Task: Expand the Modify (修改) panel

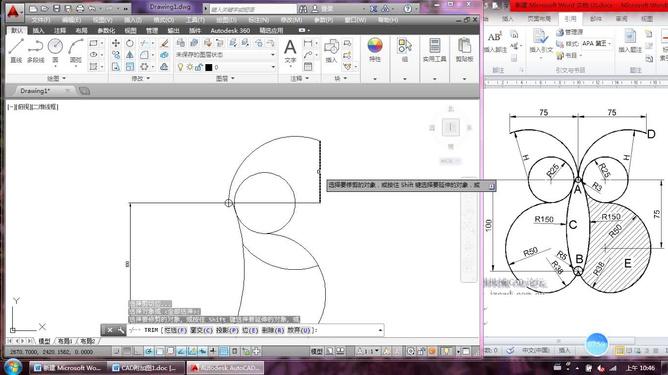Action: (141, 78)
